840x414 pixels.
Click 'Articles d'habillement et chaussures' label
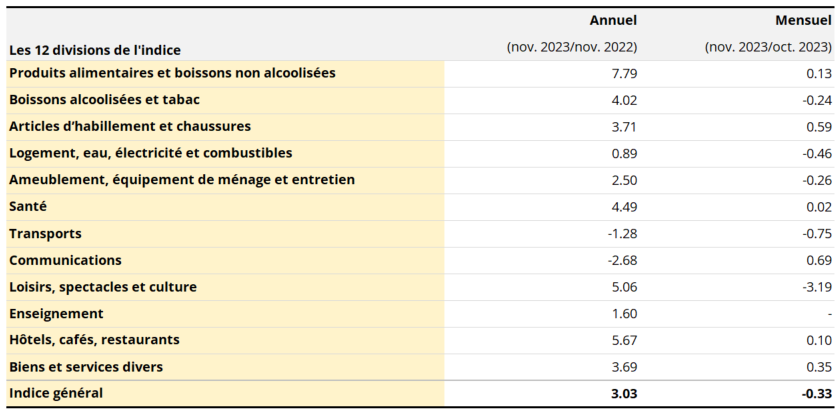[130, 126]
